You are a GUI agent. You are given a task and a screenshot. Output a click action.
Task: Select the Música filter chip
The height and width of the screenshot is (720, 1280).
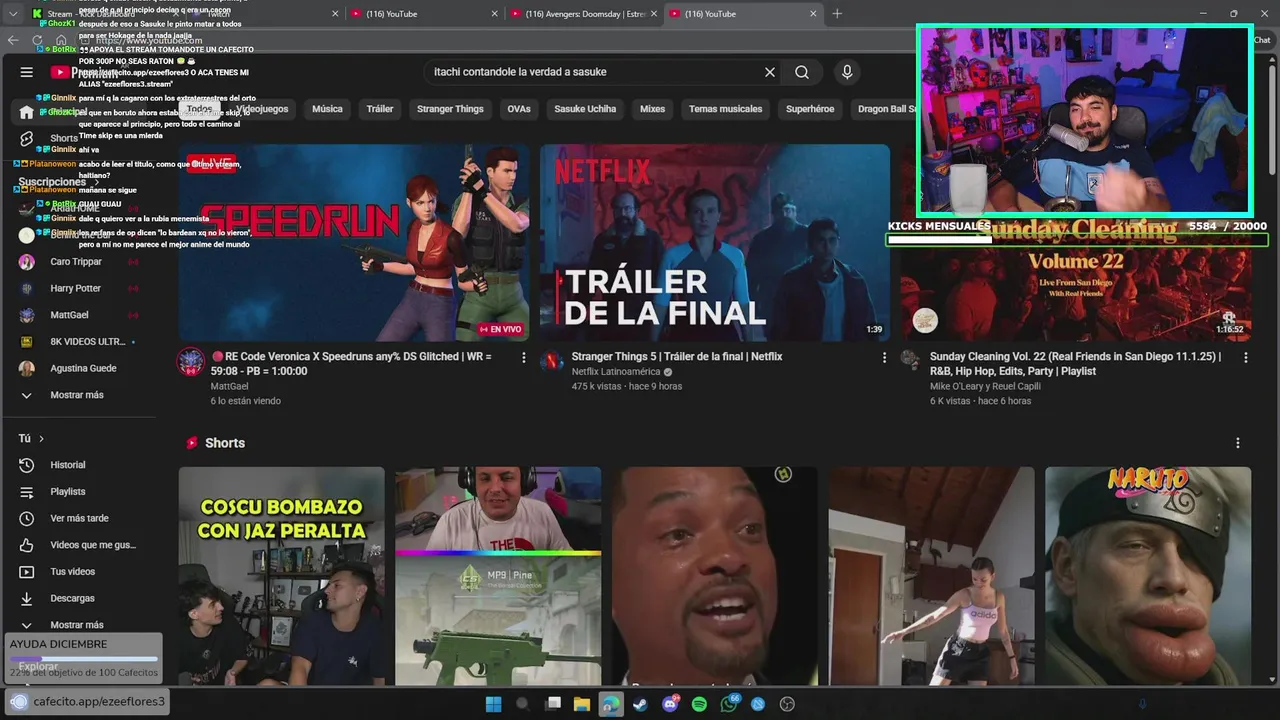click(x=327, y=109)
